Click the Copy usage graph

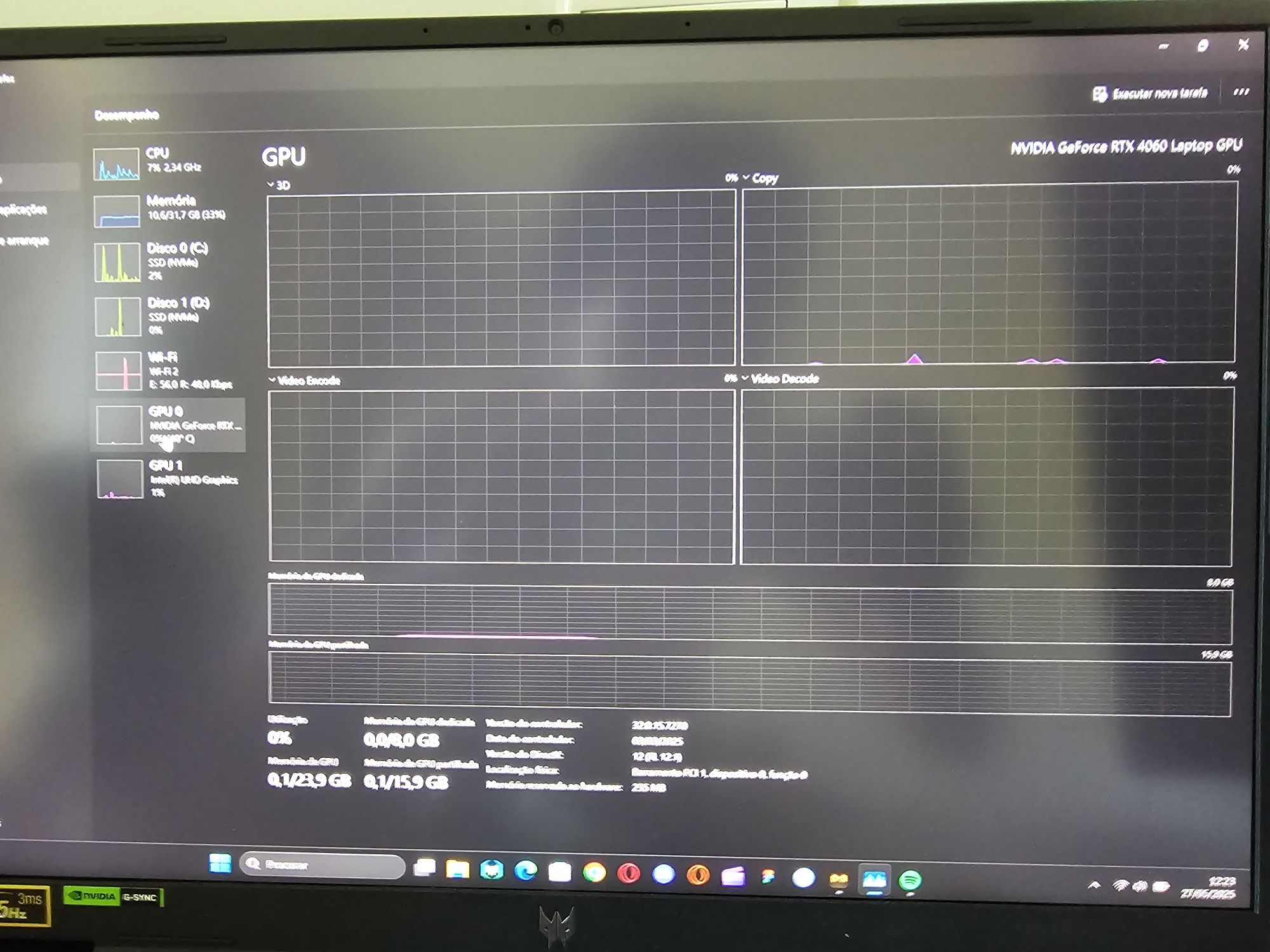pos(989,274)
